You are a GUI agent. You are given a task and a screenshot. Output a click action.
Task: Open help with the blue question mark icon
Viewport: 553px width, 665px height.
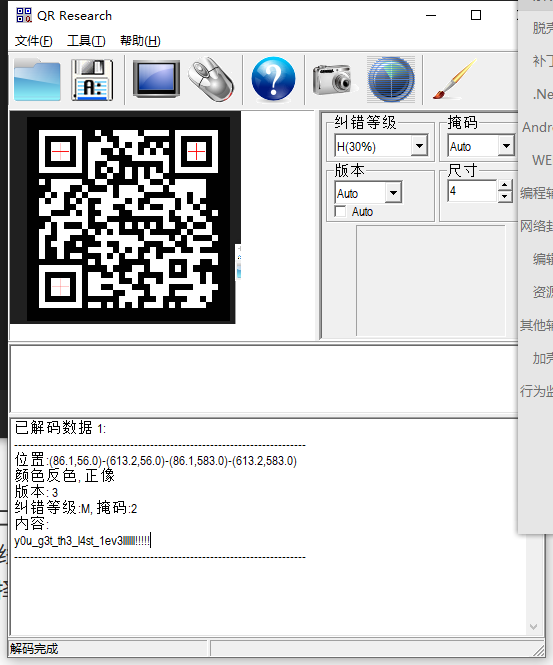tap(273, 79)
